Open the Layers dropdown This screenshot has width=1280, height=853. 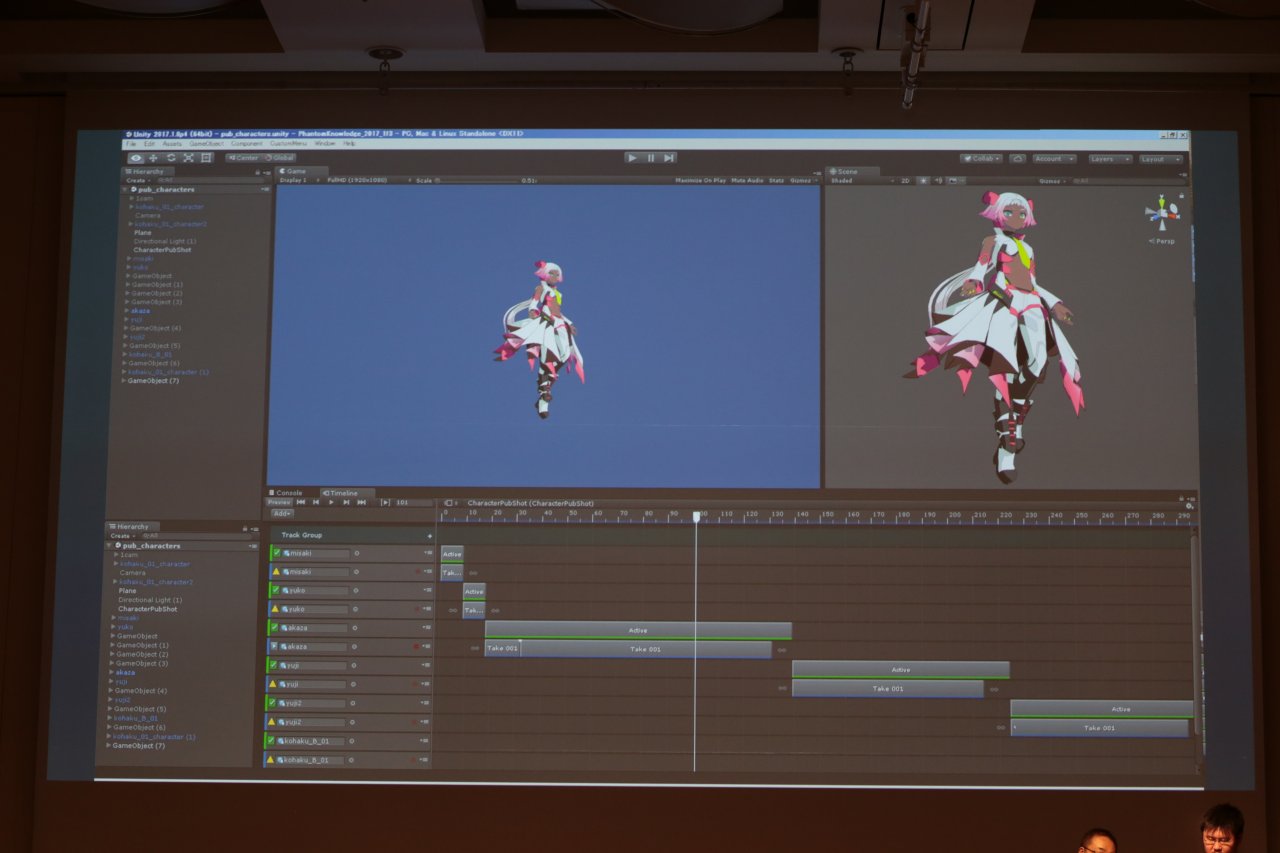[1110, 159]
